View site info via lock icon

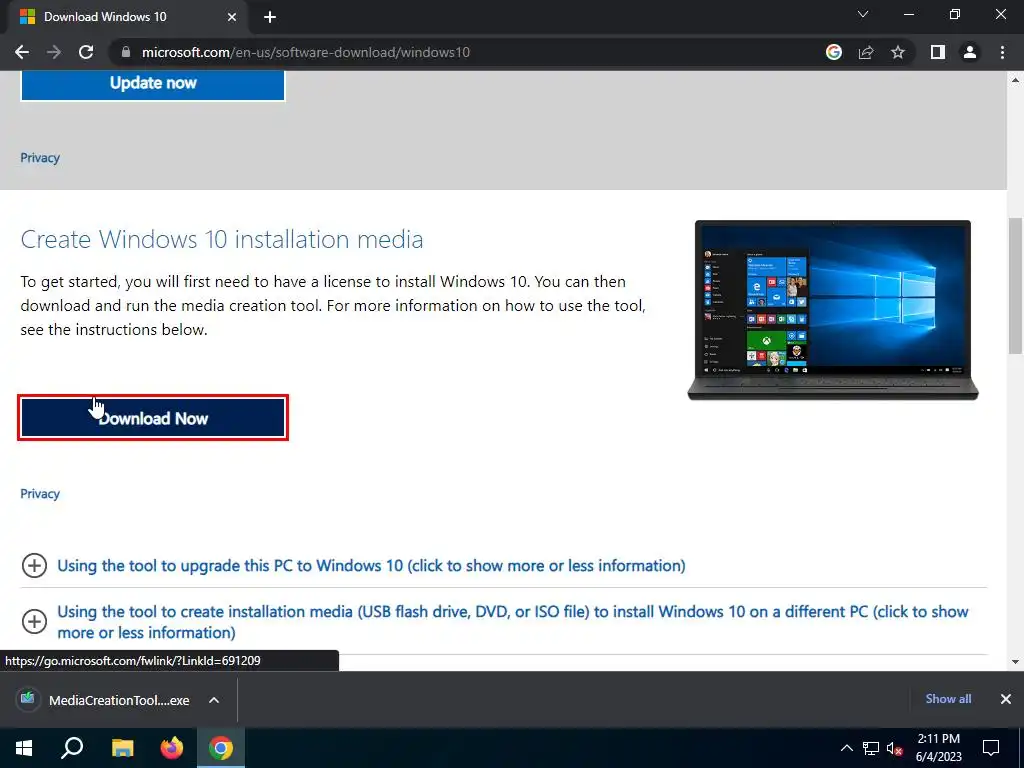[x=126, y=52]
